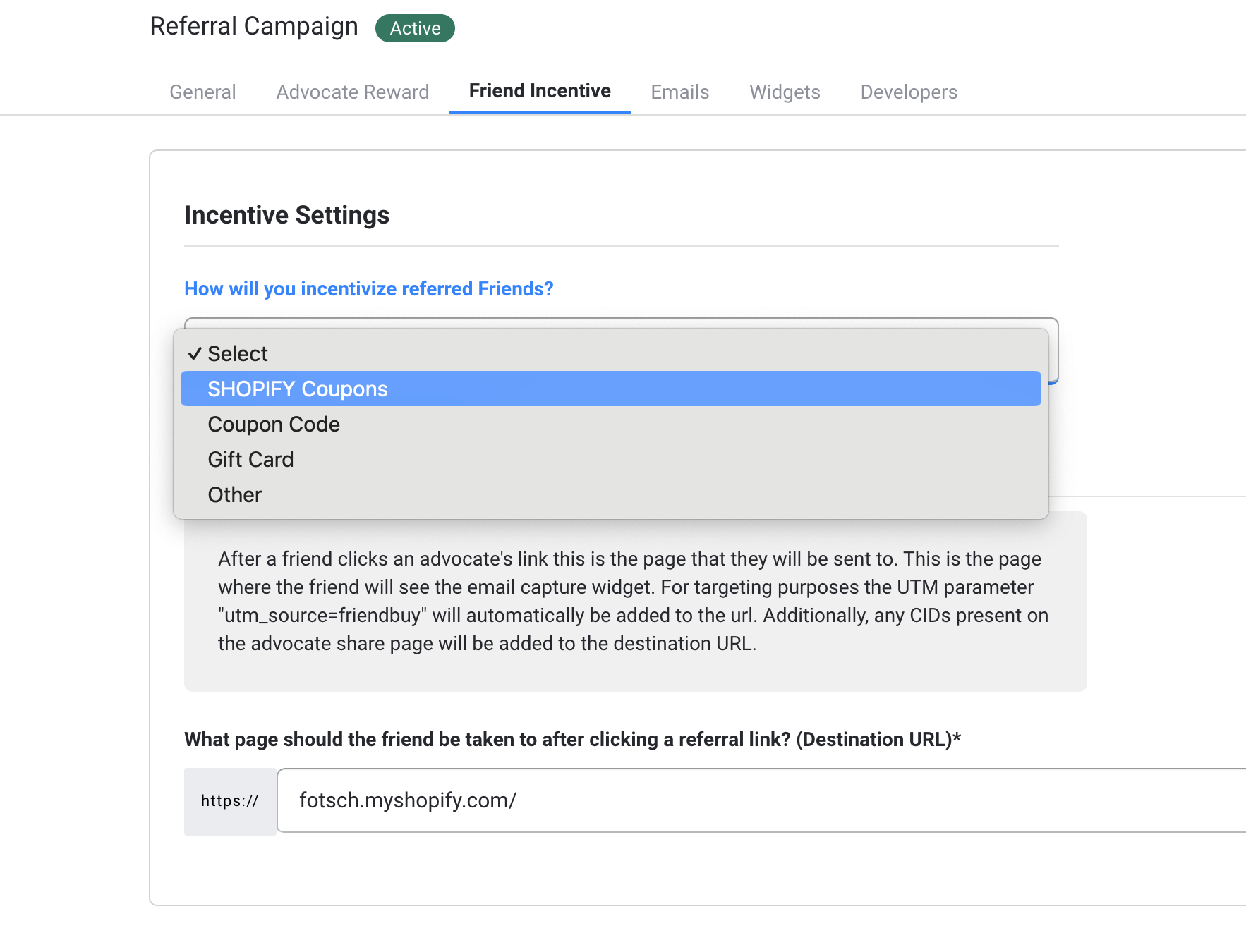This screenshot has height=952, width=1246.
Task: Pick Gift Card from the incentive list
Action: point(611,459)
